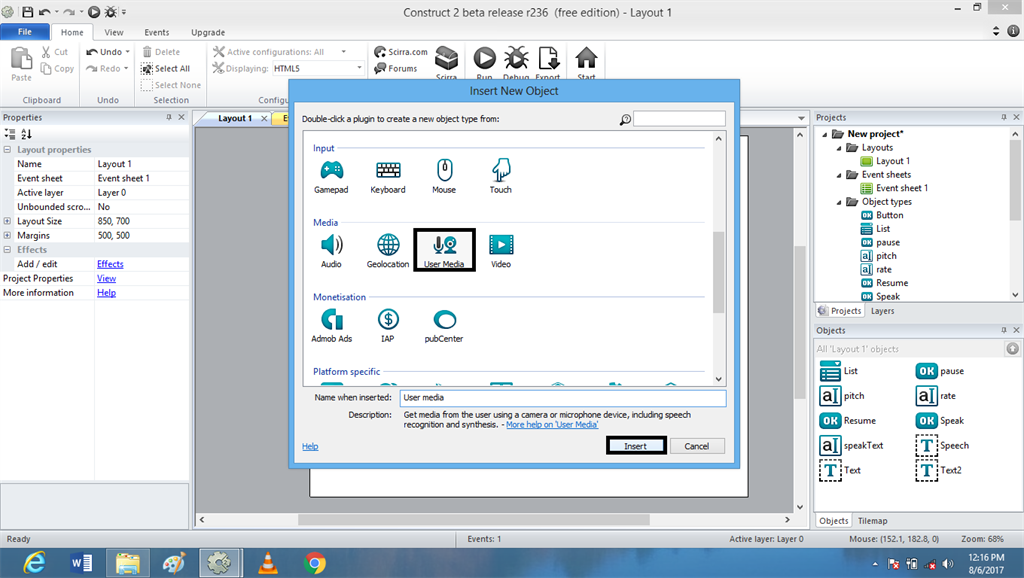1024x578 pixels.
Task: Open the Undo dropdown arrow
Action: 127,52
